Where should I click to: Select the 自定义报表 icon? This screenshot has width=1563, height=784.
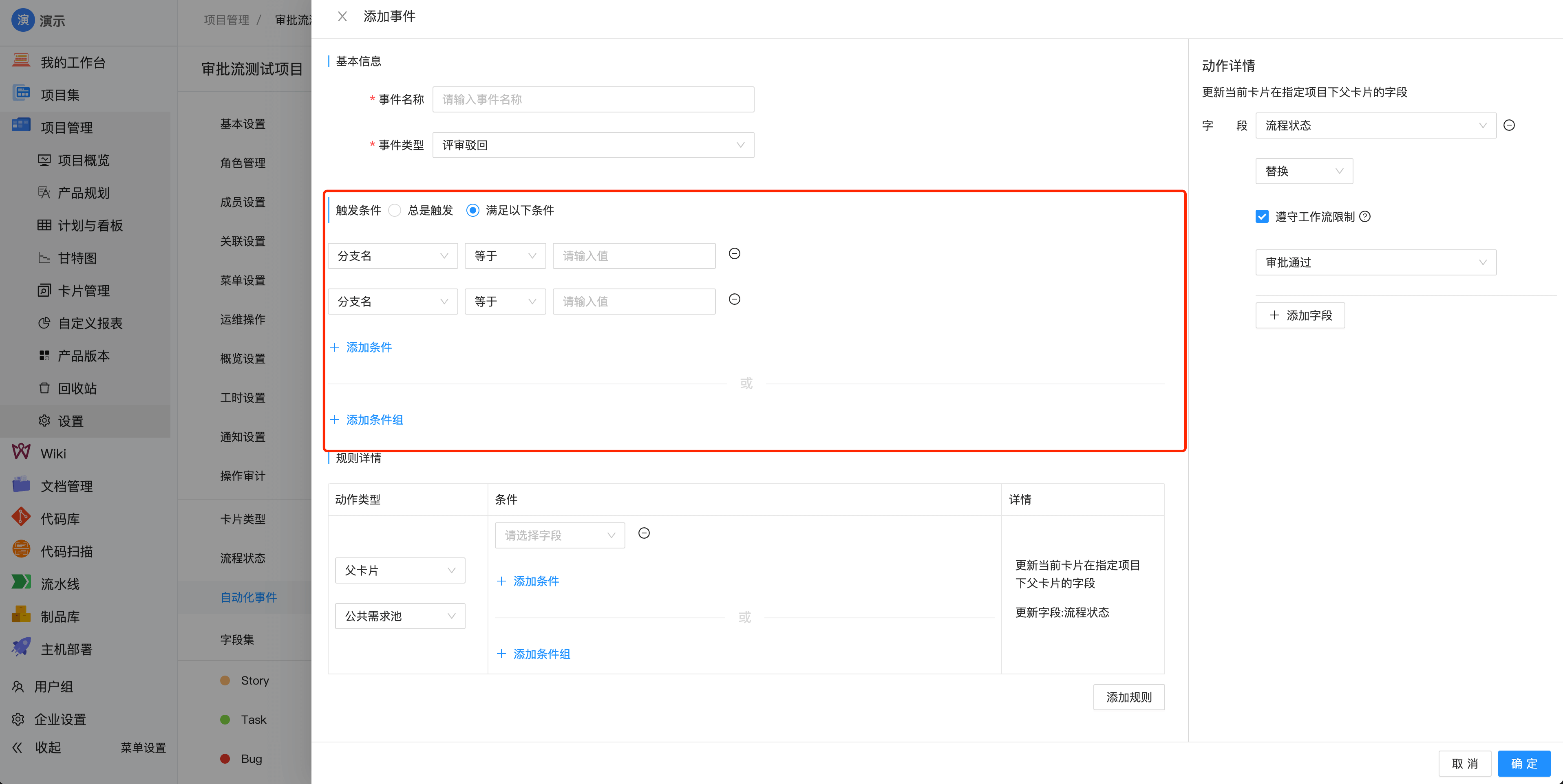point(44,323)
